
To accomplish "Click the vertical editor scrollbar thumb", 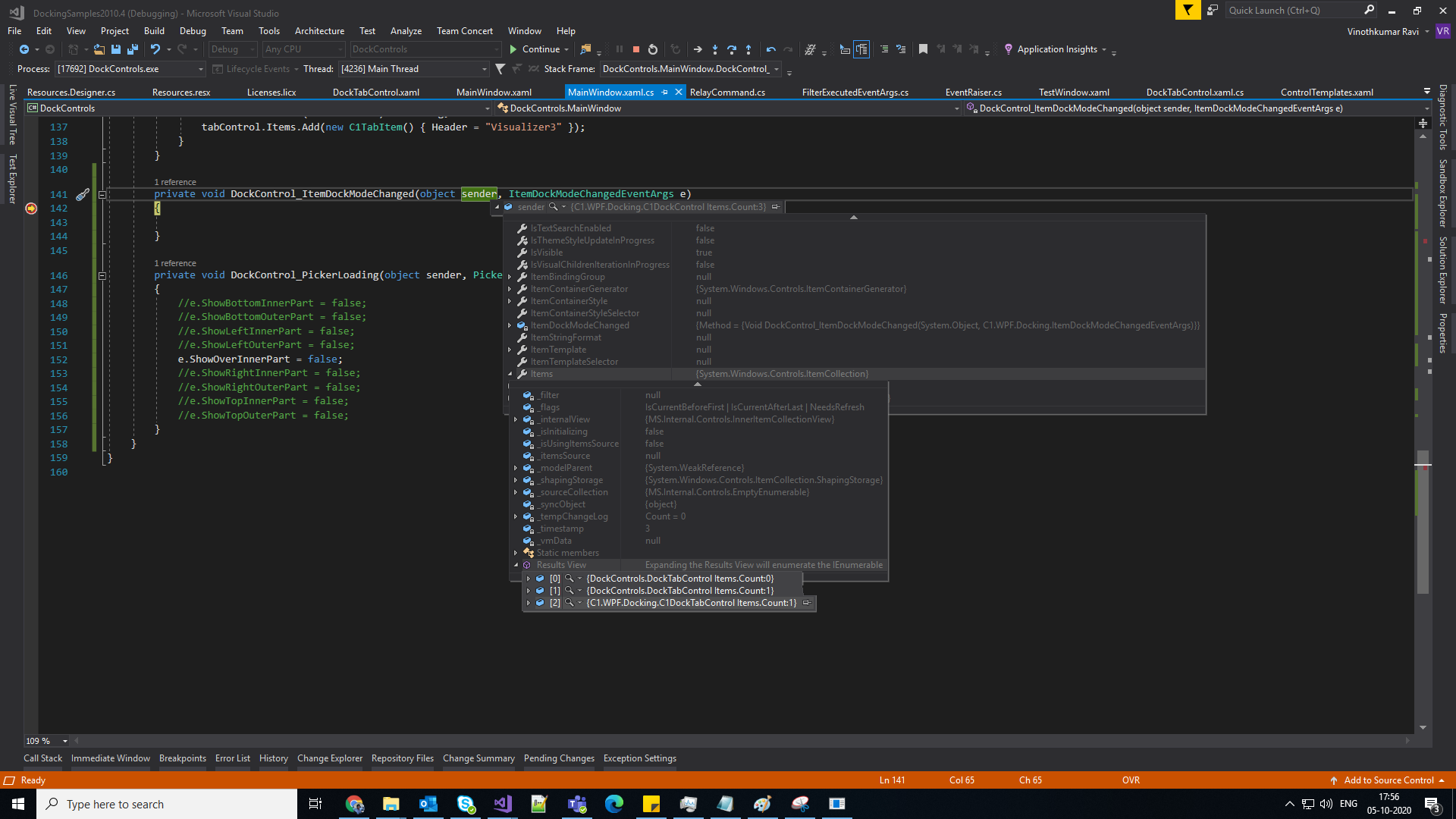I will click(1423, 523).
